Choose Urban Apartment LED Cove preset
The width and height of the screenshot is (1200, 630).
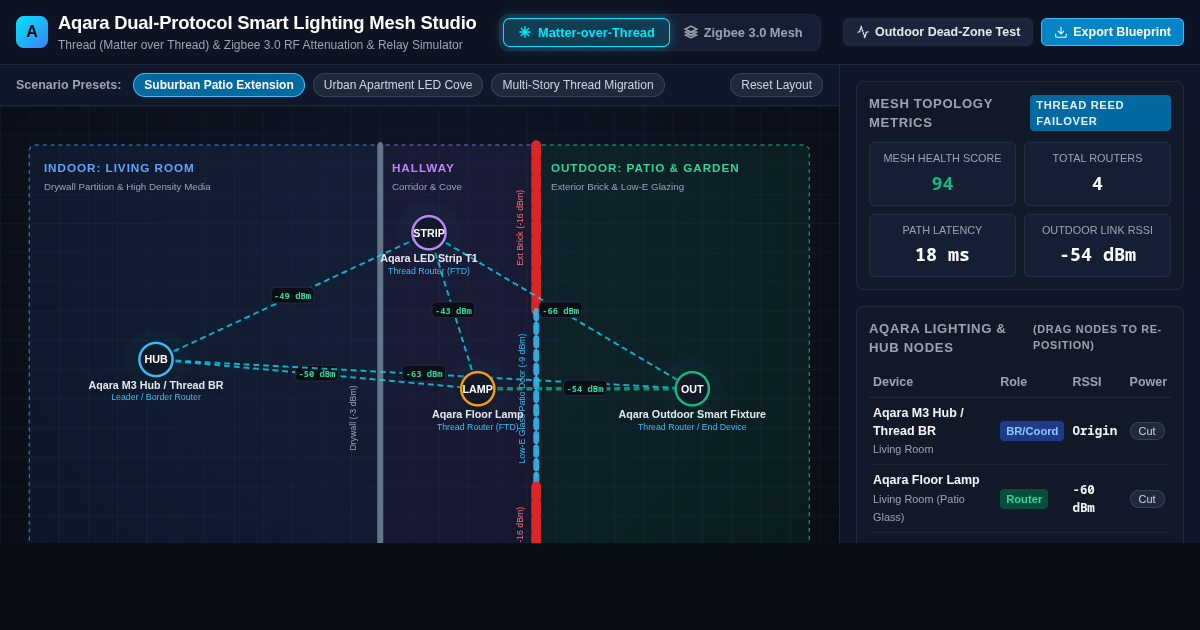point(398,85)
